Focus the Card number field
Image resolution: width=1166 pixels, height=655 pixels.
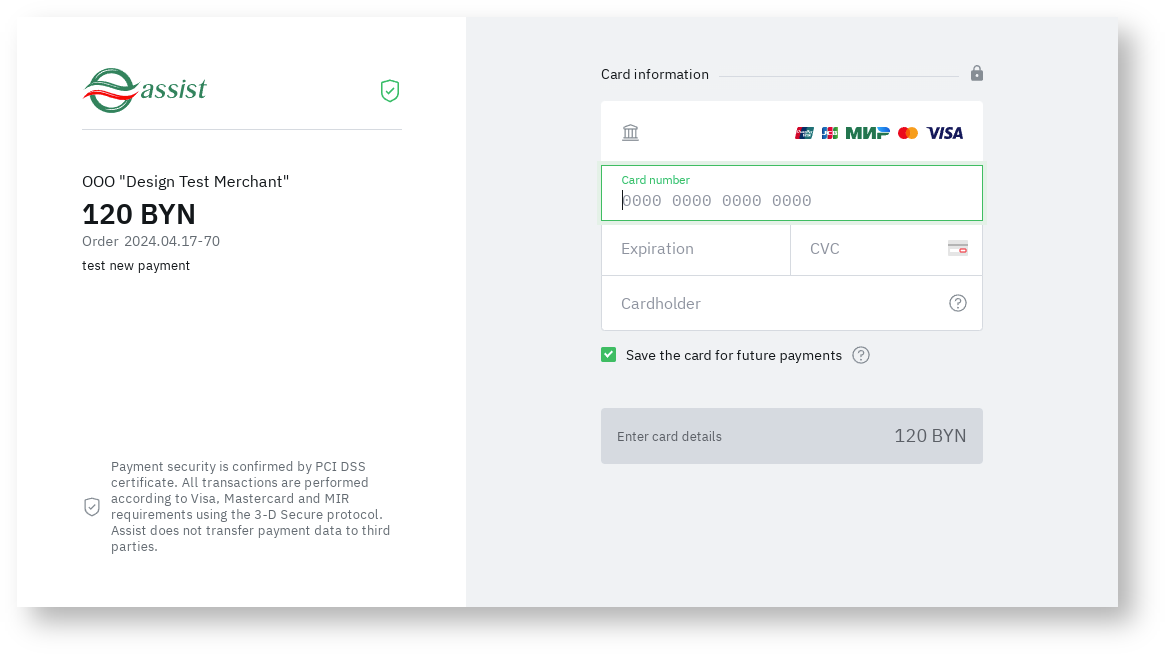[x=790, y=200]
